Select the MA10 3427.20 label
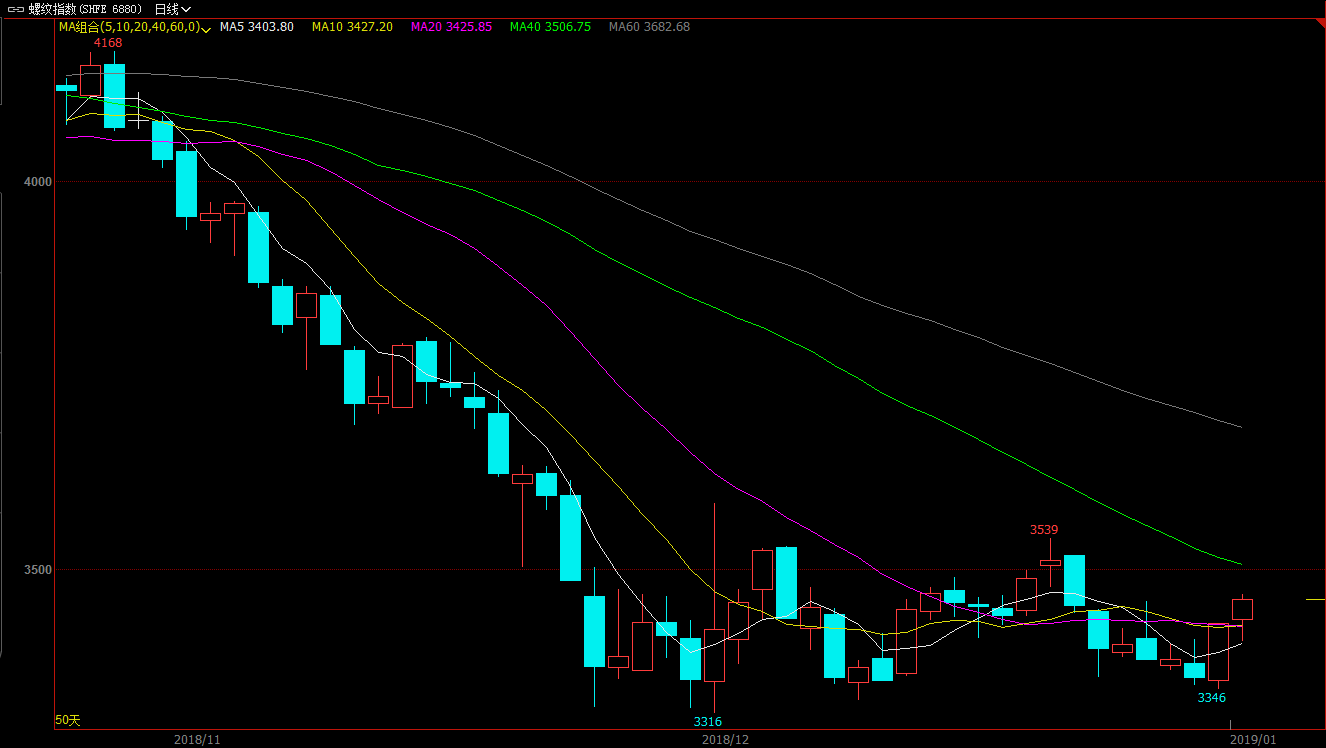This screenshot has width=1326, height=748. (x=352, y=27)
